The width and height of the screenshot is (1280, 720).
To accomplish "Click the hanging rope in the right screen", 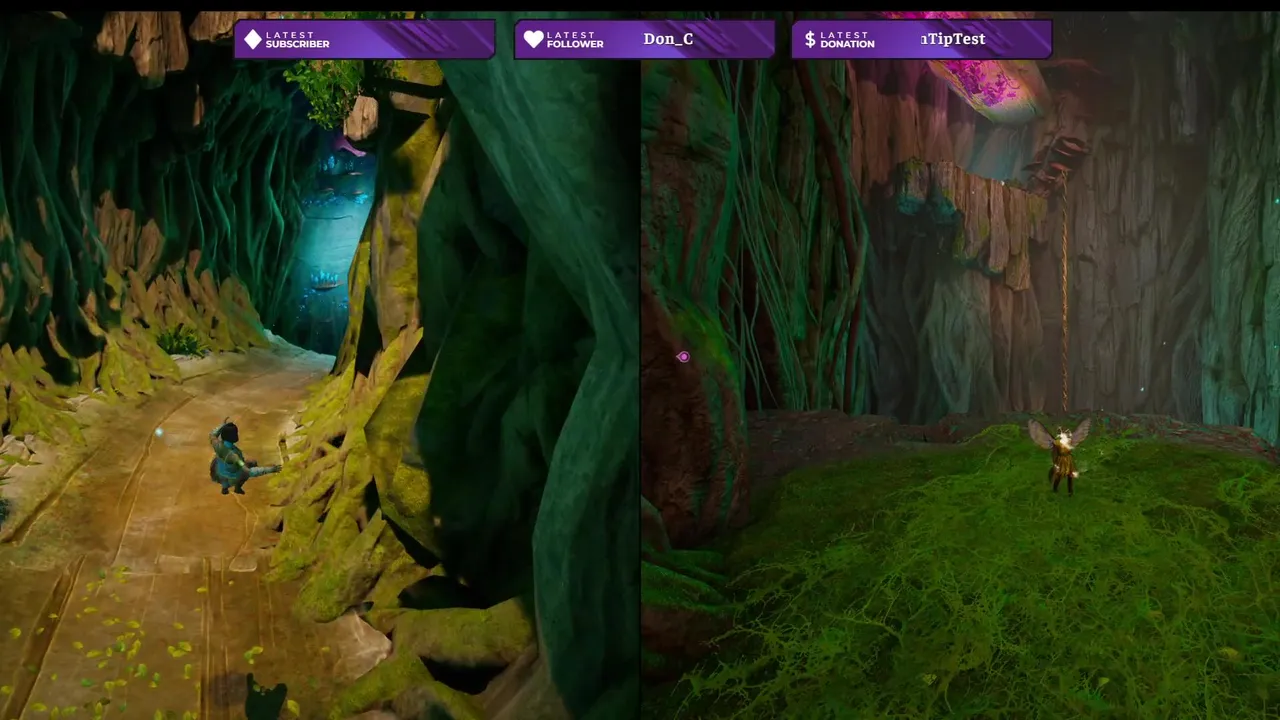I will click(1064, 290).
